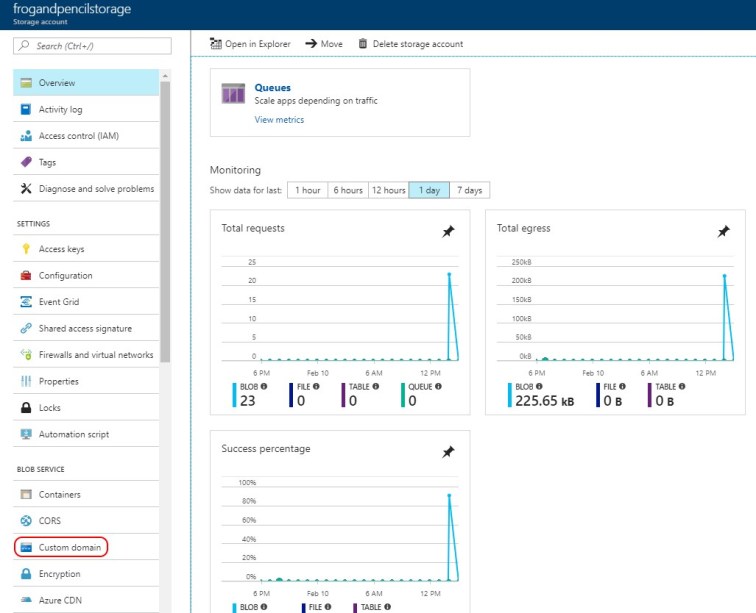Viewport: 756px width, 613px height.
Task: Click the Locks padlock icon
Action: [26, 408]
